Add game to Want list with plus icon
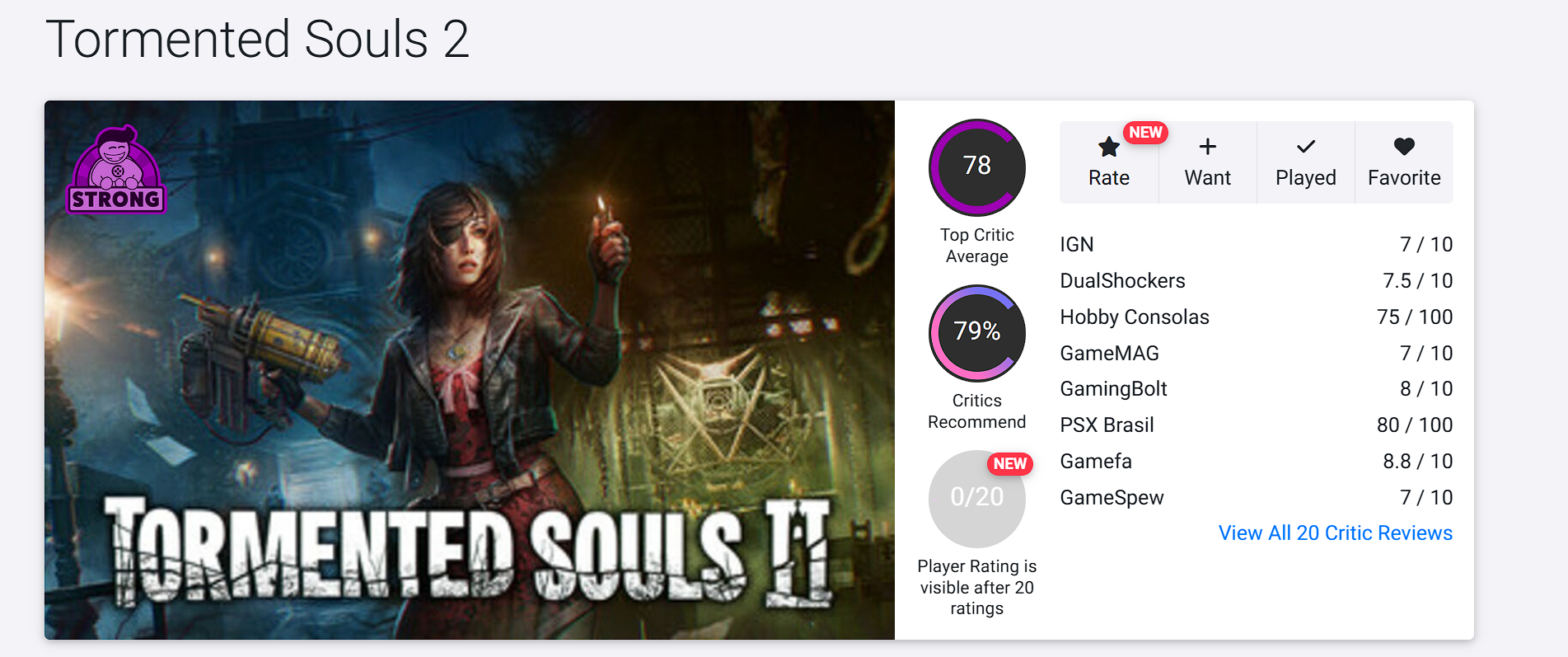 point(1207,148)
